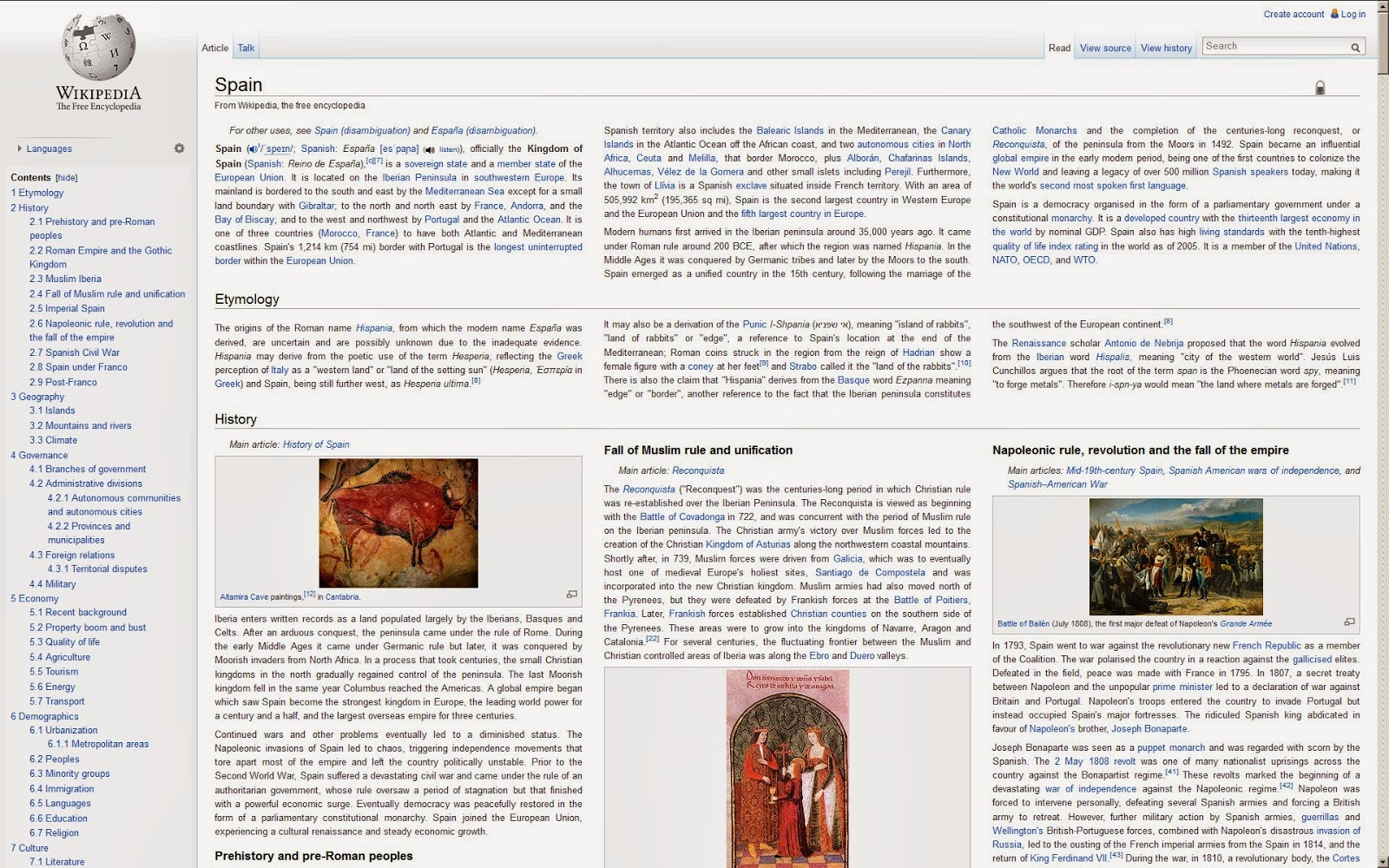Click inside the search input box
Viewport: 1389px width, 868px height.
click(x=1274, y=46)
